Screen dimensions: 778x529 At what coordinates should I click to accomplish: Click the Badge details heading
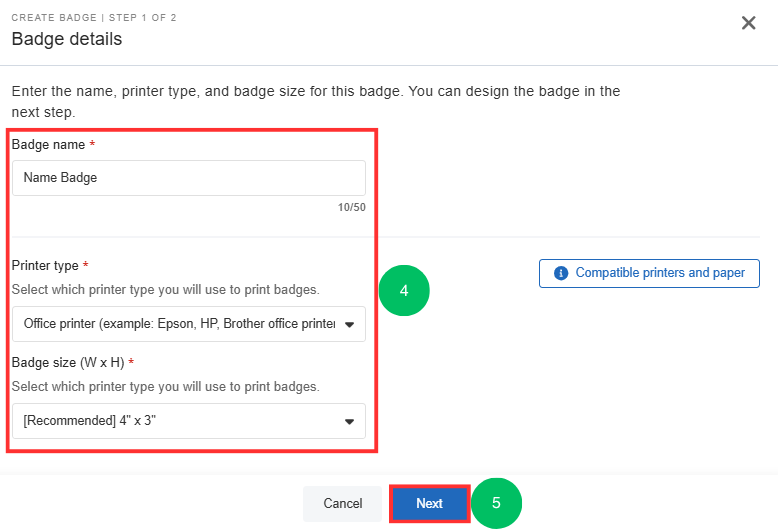point(66,39)
